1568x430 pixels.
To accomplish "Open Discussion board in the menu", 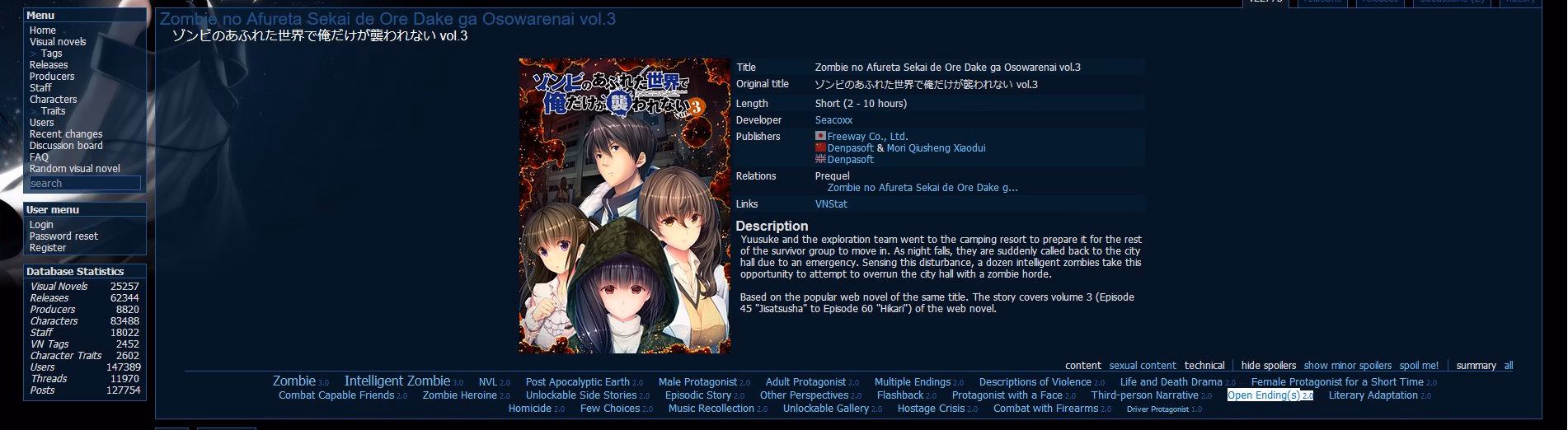I will click(x=66, y=146).
